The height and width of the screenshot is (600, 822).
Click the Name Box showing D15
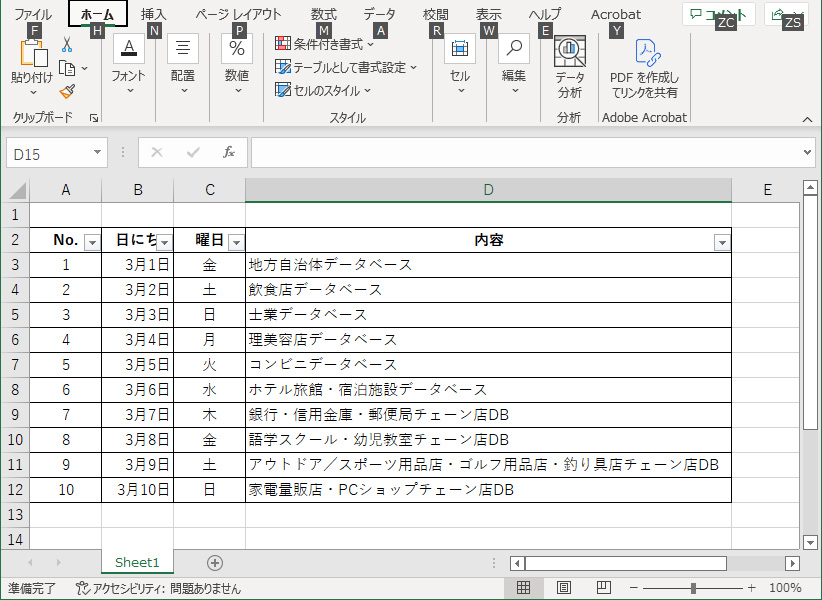[x=50, y=153]
